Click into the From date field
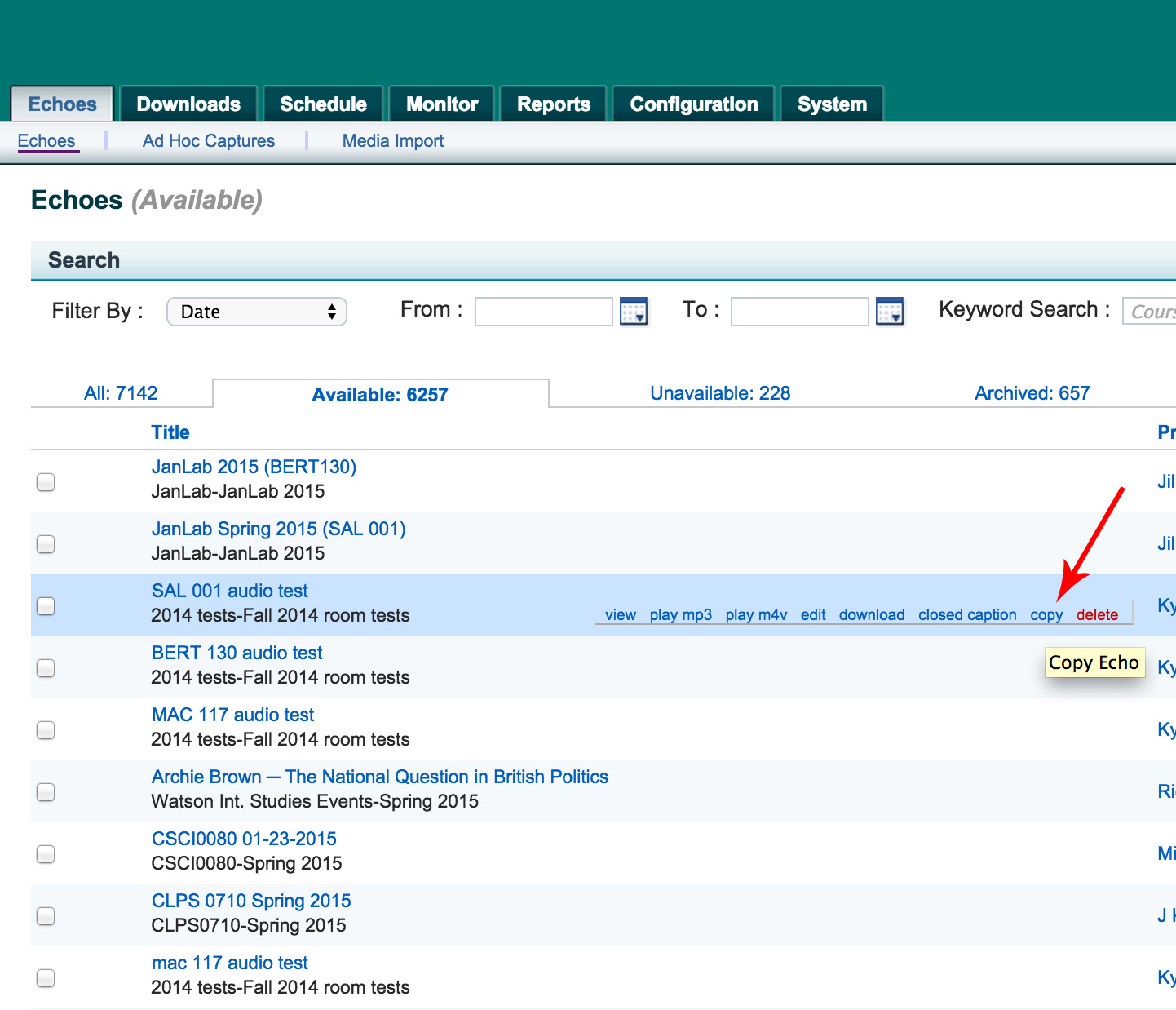This screenshot has height=1010, width=1176. tap(544, 312)
